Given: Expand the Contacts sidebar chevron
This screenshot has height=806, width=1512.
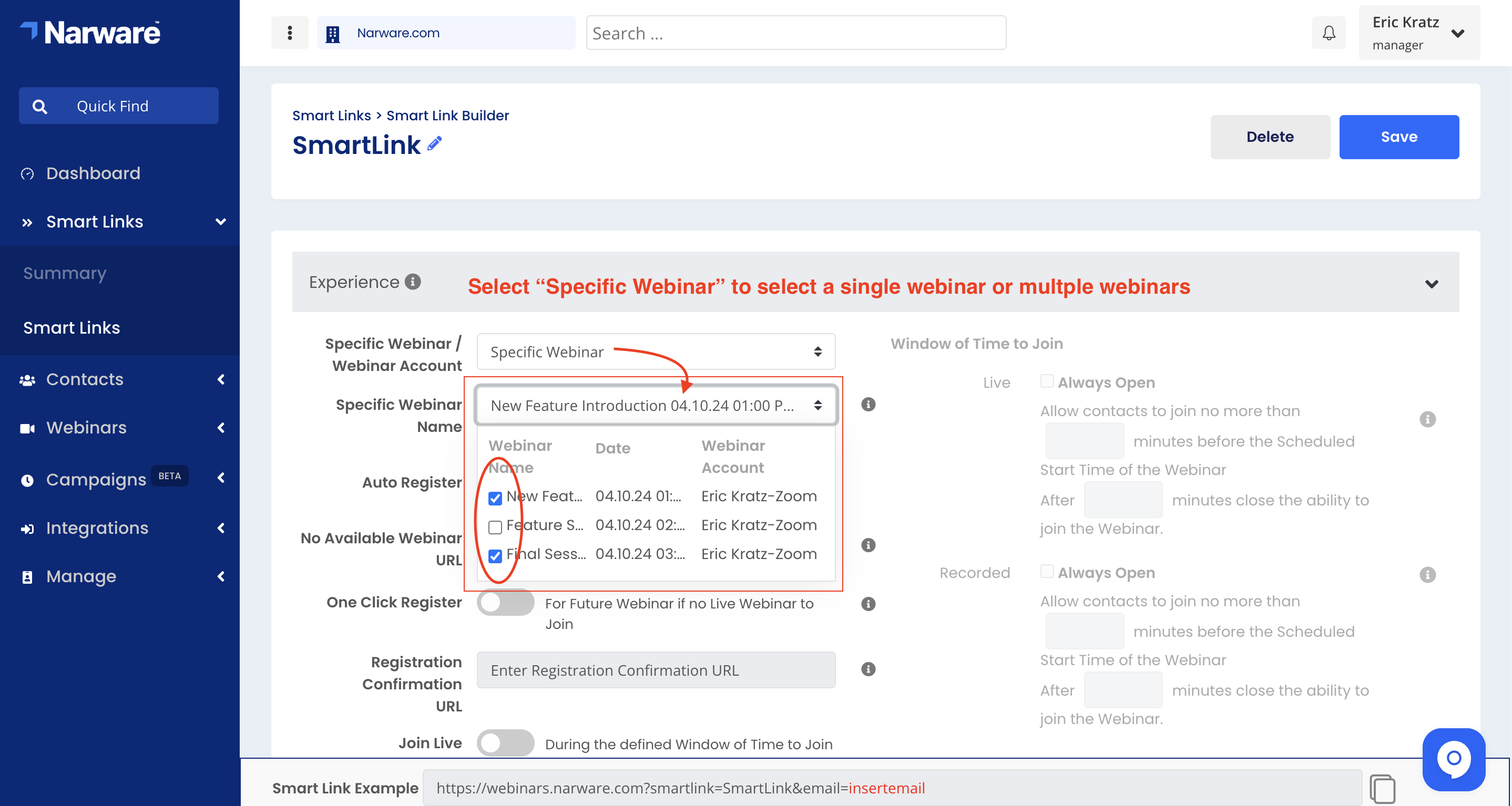Looking at the screenshot, I should 221,379.
